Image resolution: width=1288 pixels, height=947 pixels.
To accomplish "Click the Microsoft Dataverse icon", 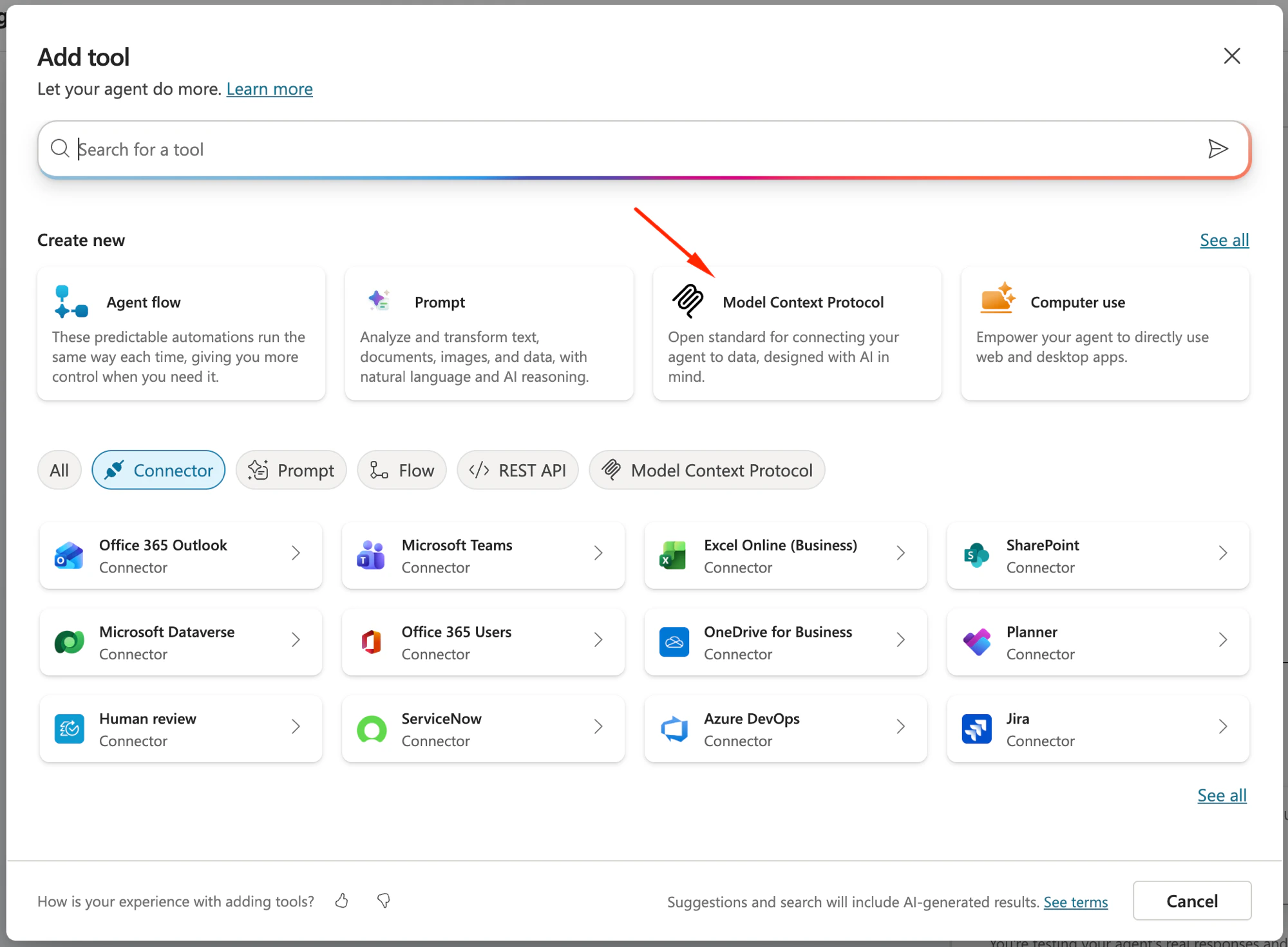I will click(x=69, y=642).
